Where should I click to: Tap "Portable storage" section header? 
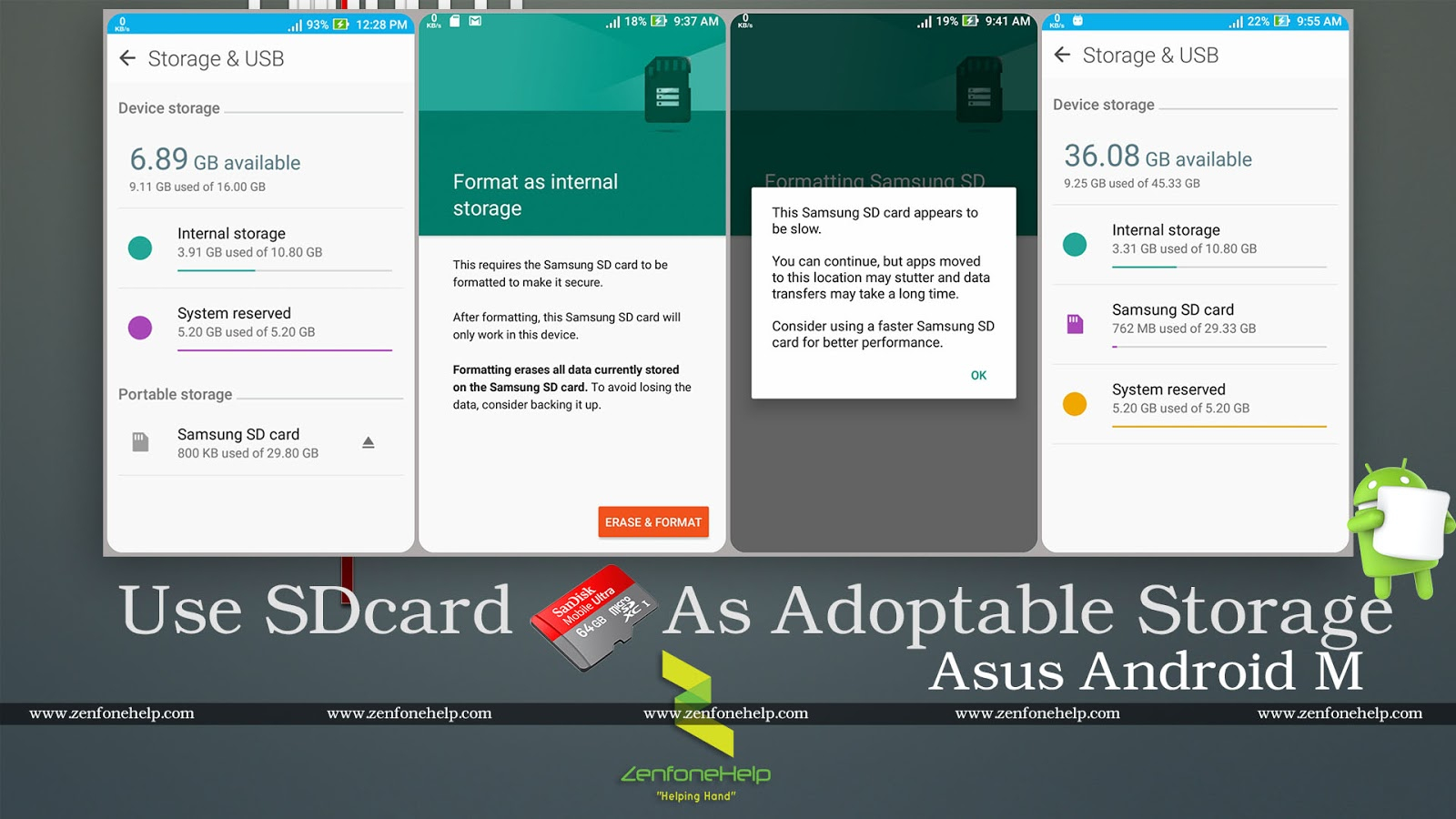(176, 394)
